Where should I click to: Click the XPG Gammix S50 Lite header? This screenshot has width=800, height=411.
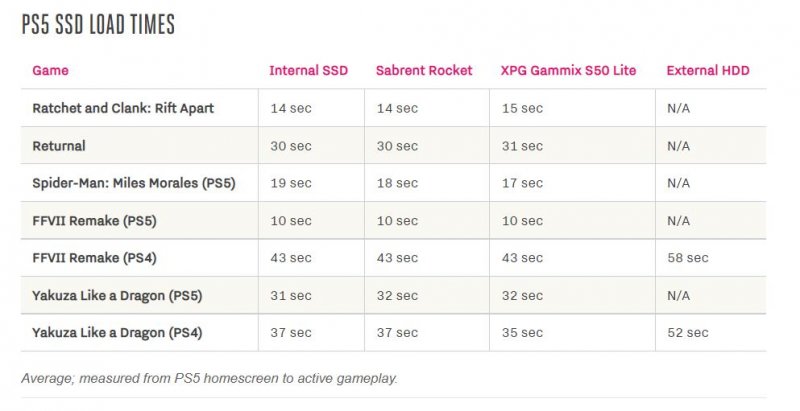point(568,71)
